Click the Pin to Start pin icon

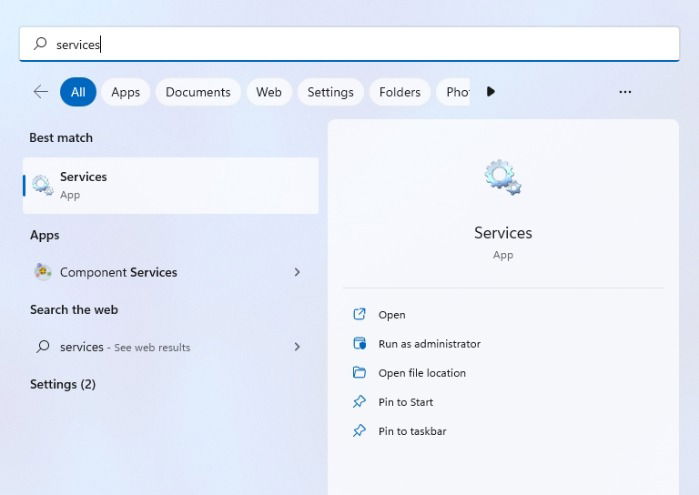point(359,402)
